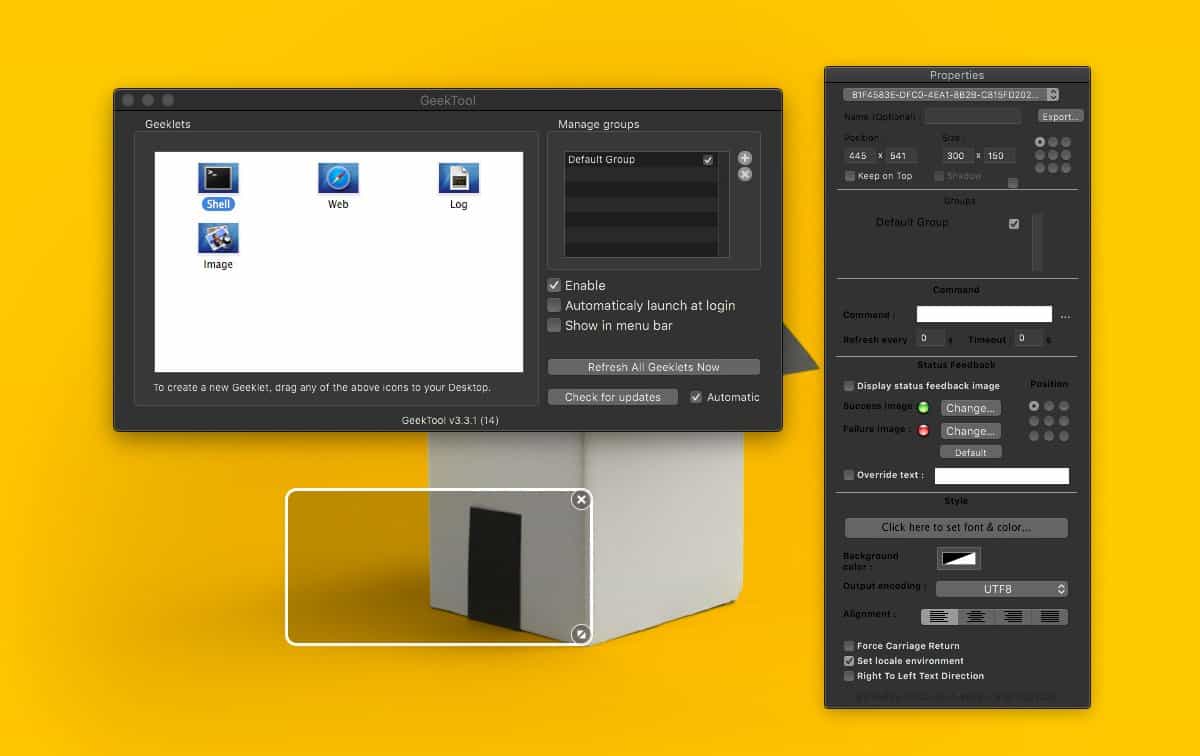
Task: Click Refresh All Geeklets Now
Action: pyautogui.click(x=653, y=367)
